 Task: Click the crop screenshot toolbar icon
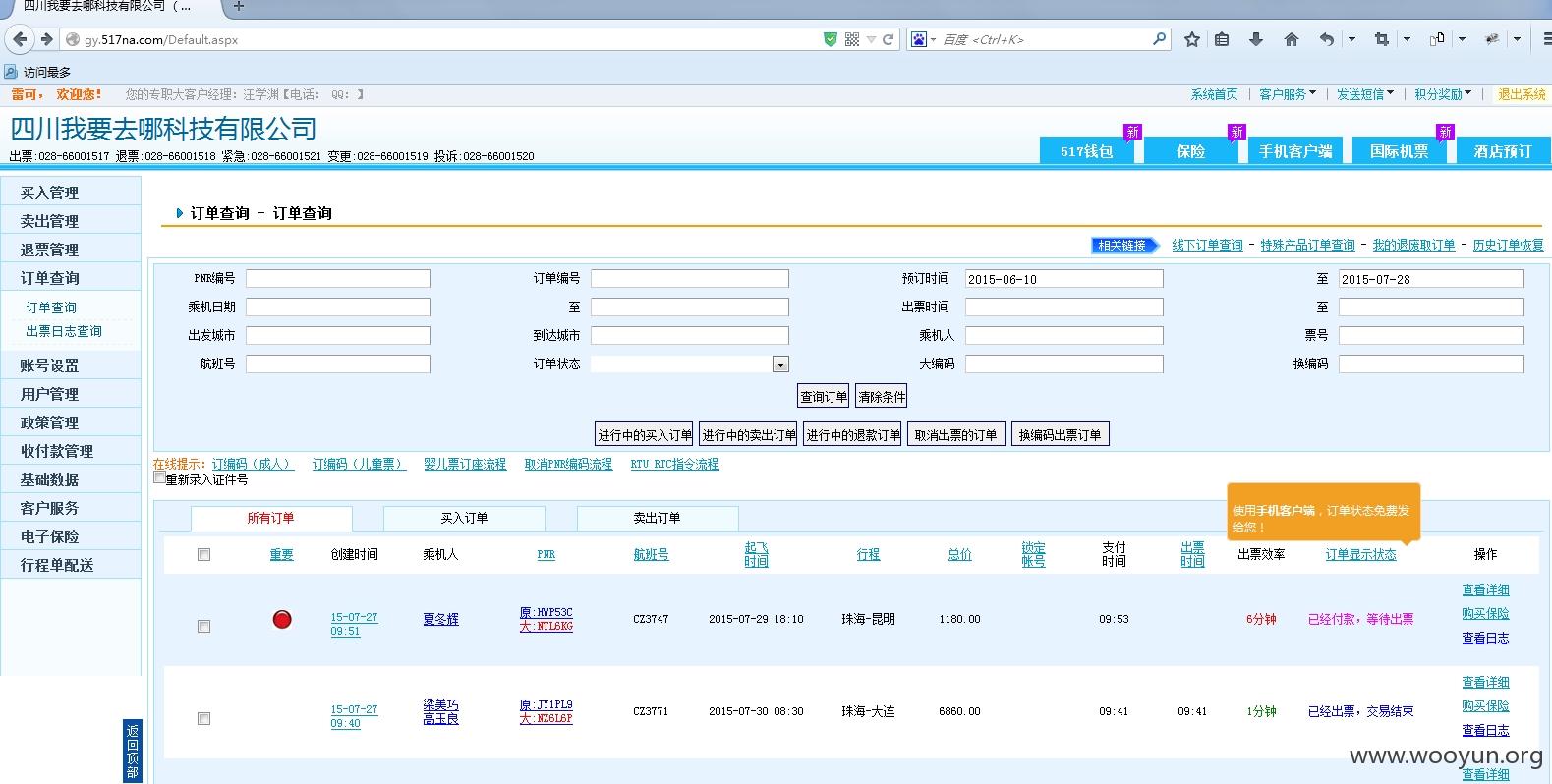click(x=1382, y=39)
